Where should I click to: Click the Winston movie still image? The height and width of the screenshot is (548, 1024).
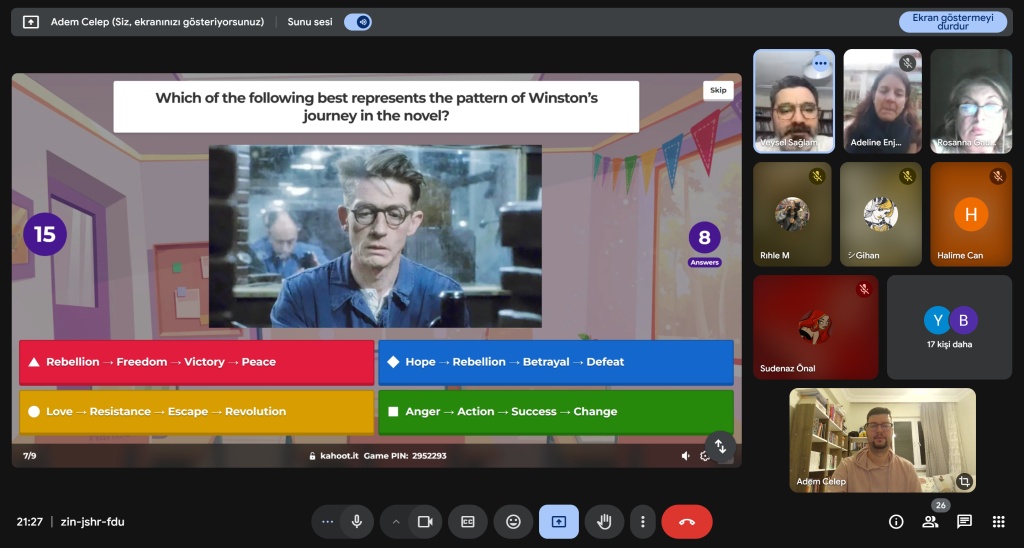(375, 236)
